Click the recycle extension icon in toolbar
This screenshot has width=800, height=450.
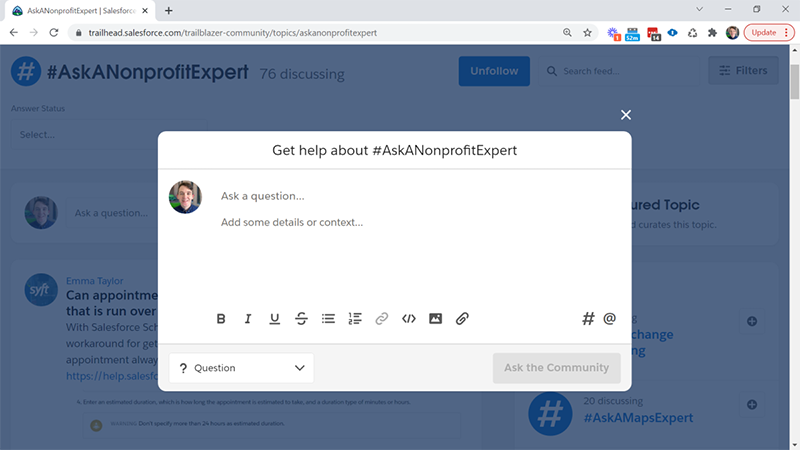pyautogui.click(x=692, y=33)
